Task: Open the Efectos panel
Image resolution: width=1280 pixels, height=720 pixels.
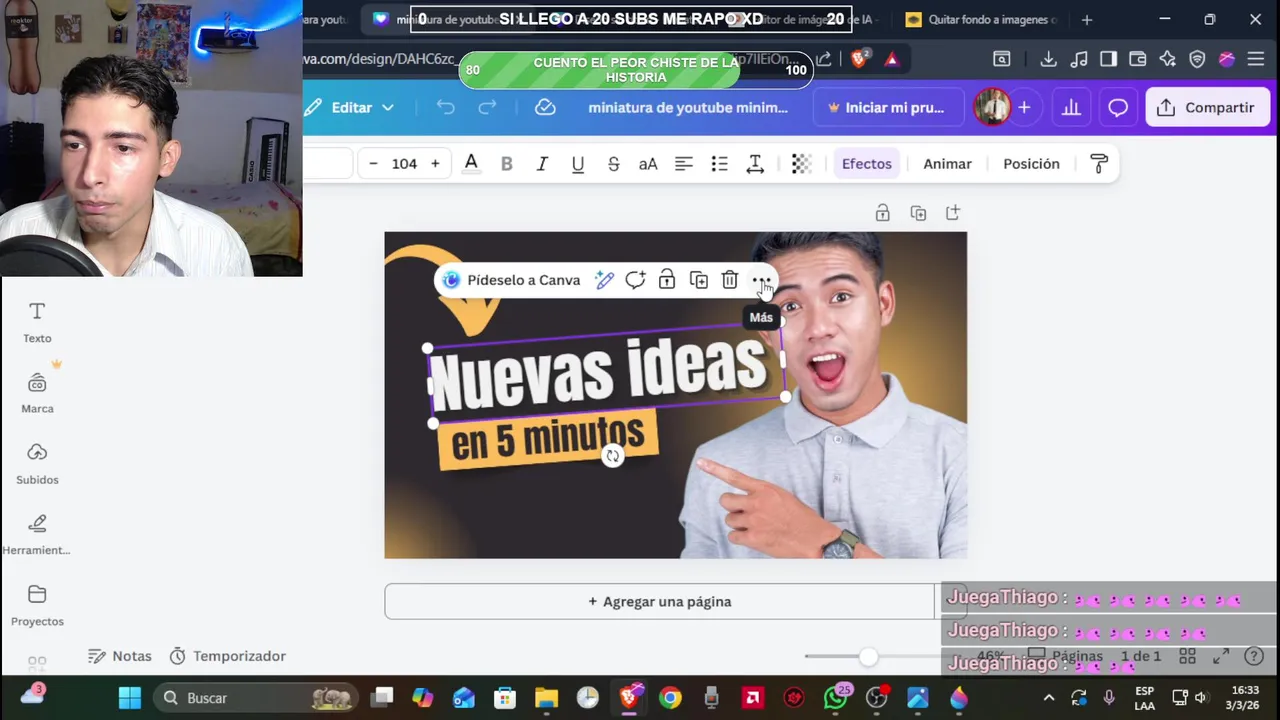Action: point(867,164)
